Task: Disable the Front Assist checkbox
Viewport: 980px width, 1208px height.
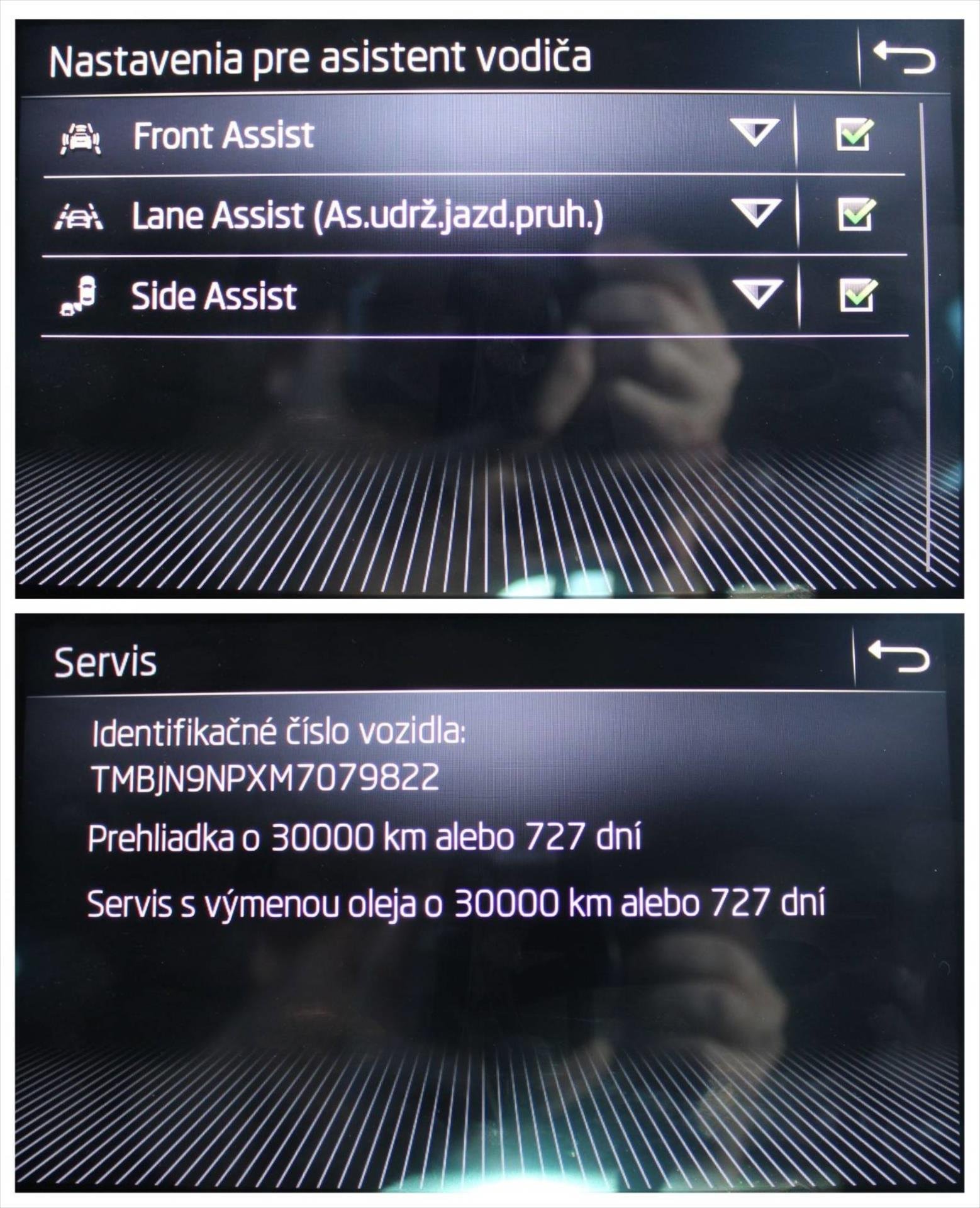Action: click(x=855, y=135)
